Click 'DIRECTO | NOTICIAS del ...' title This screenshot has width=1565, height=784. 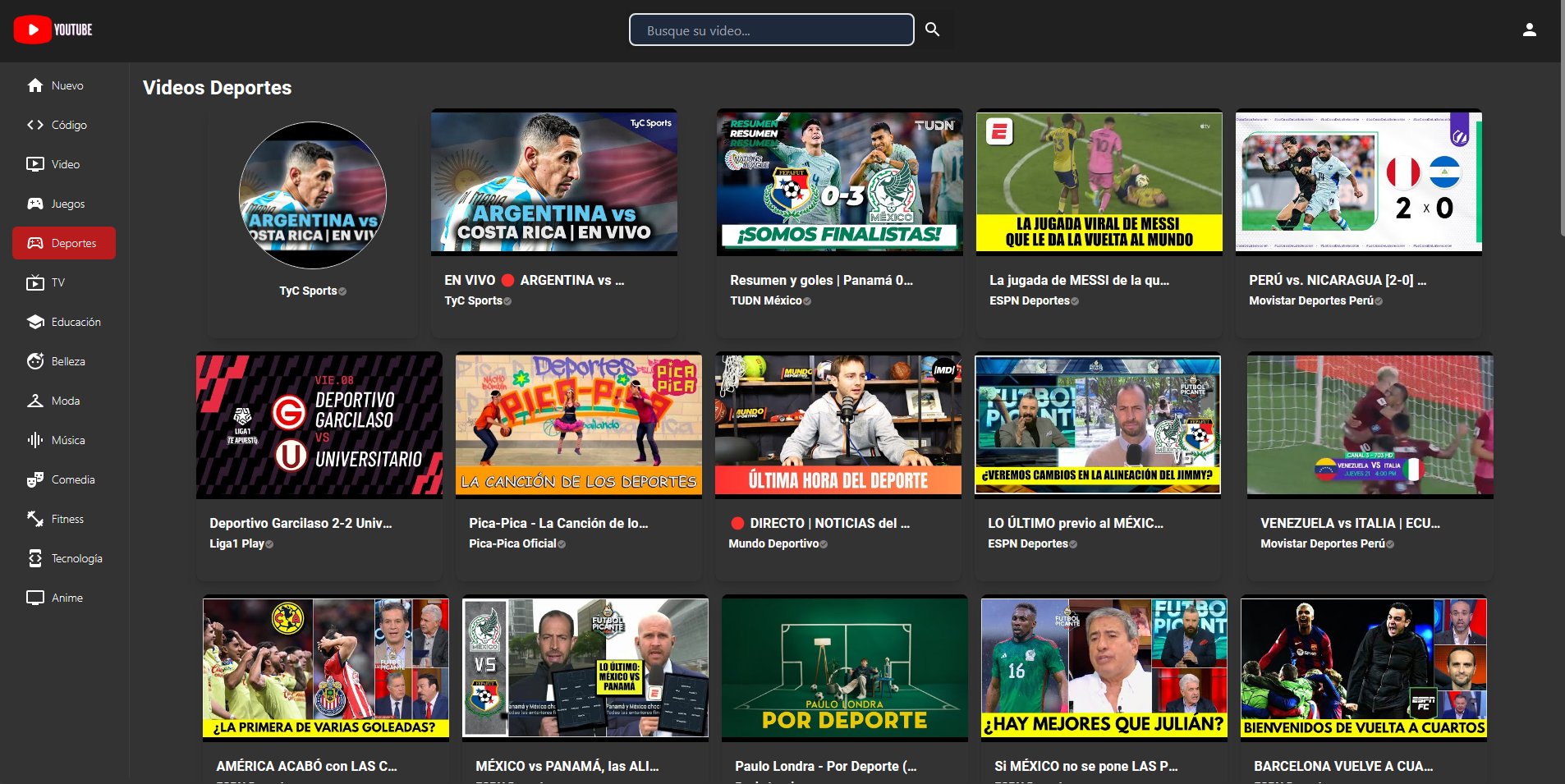click(819, 523)
